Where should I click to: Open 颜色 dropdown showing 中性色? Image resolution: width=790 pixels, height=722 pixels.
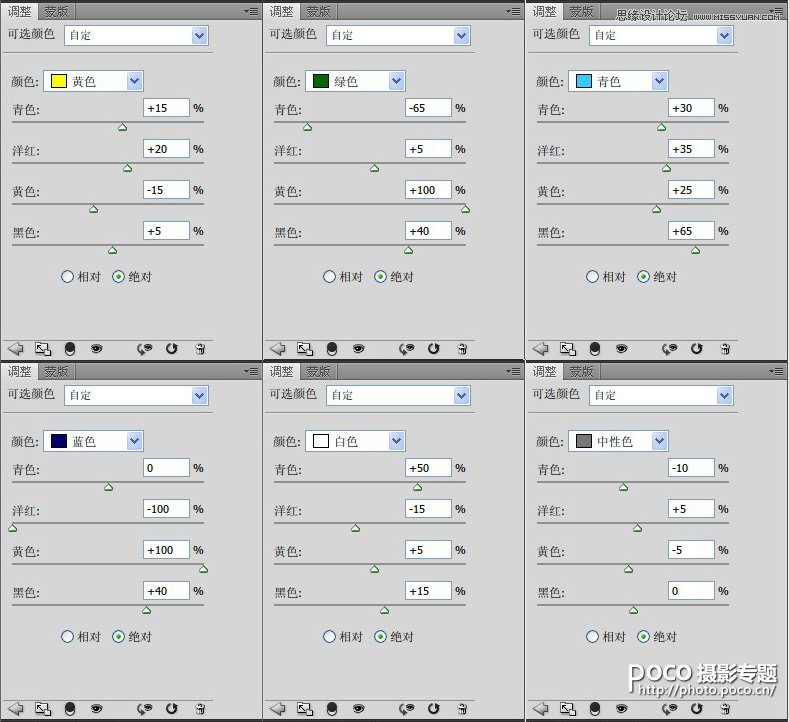(x=619, y=441)
